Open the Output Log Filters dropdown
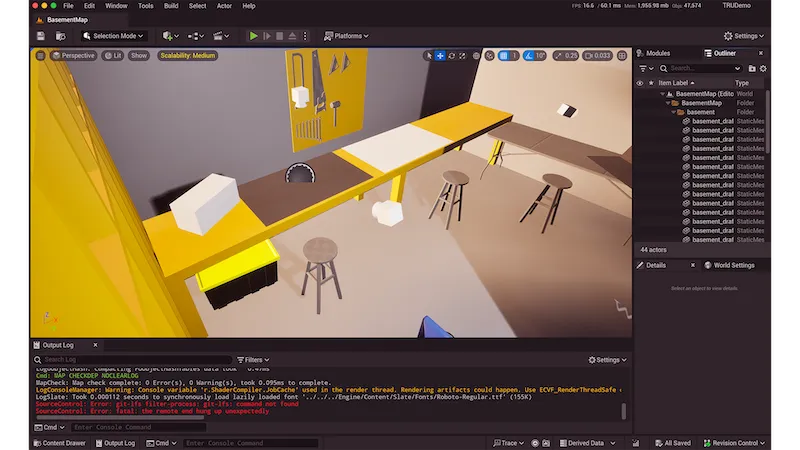The image size is (800, 450). coord(253,360)
